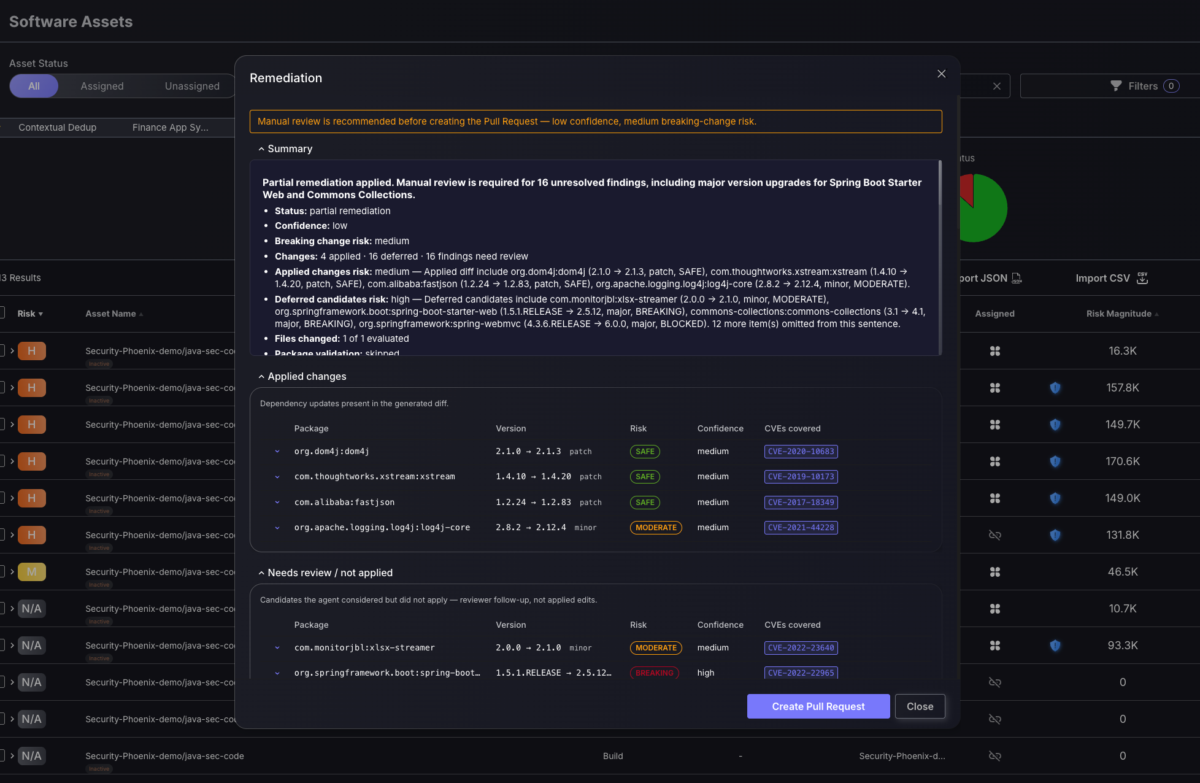Tick the checkbox of the 16.3K row

(x=2, y=351)
